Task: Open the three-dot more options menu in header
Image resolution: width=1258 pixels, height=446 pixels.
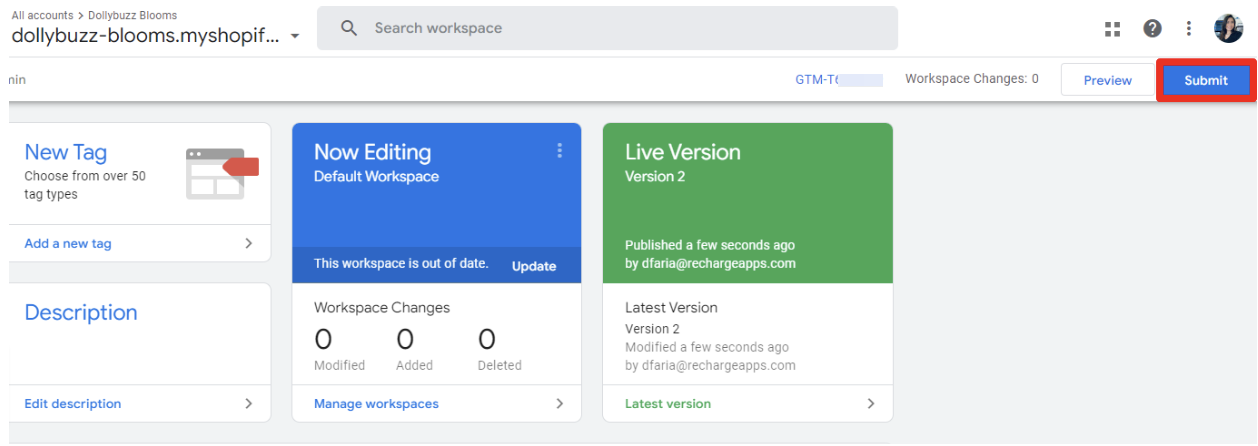Action: click(x=1189, y=29)
